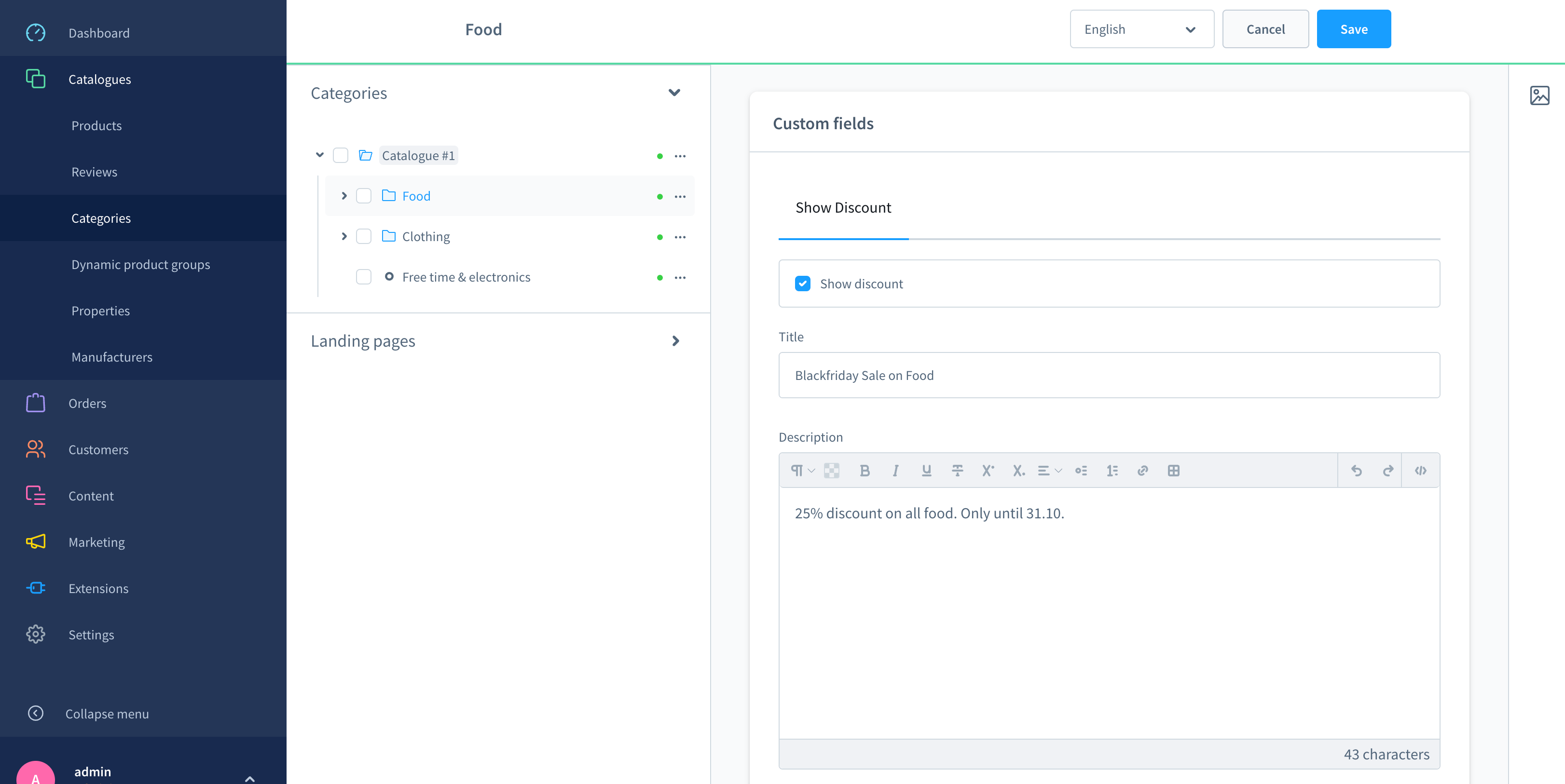The width and height of the screenshot is (1565, 784).
Task: Apply subscript in Description editor
Action: [x=1019, y=471]
